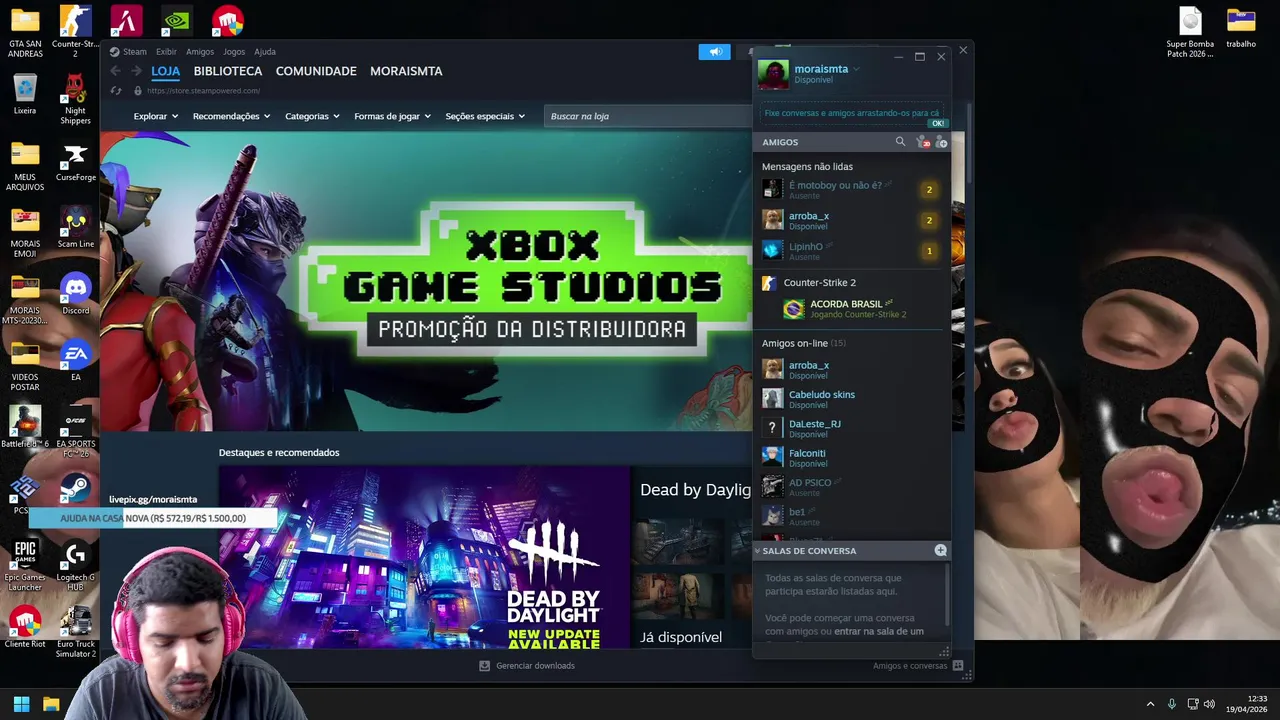Switch to the LOJA tab

click(x=166, y=72)
